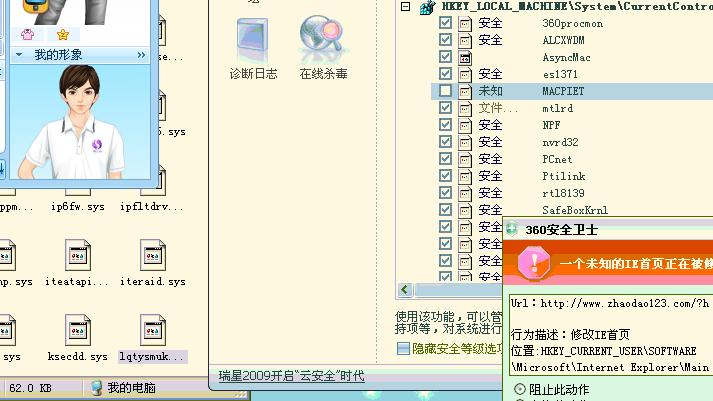Select the Ptilink entry text
Viewport: 713px width, 401px height.
point(563,176)
